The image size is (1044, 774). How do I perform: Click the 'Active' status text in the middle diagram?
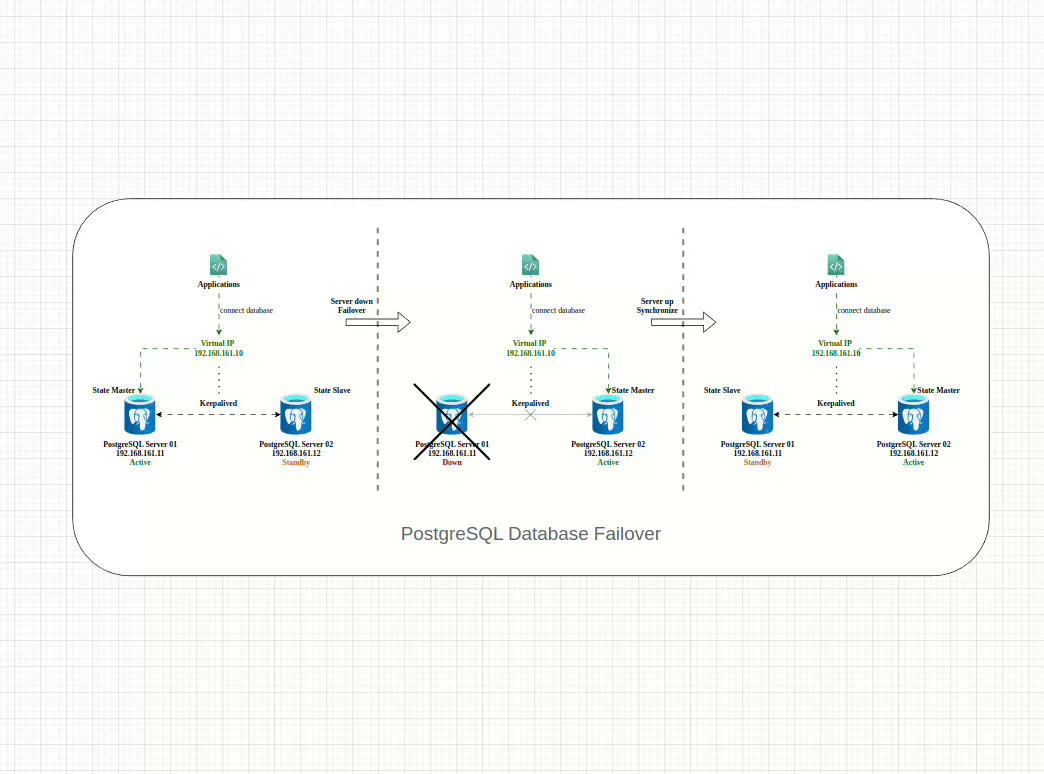(608, 462)
